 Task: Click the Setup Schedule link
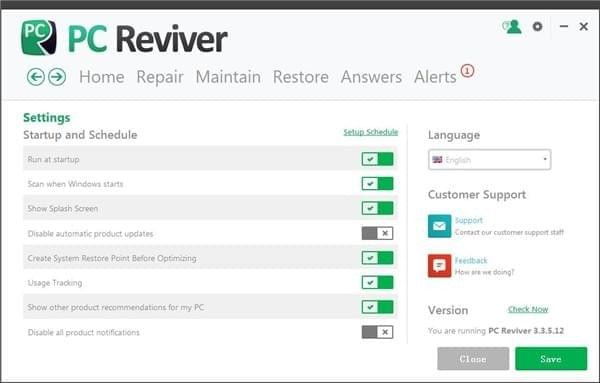tap(370, 132)
